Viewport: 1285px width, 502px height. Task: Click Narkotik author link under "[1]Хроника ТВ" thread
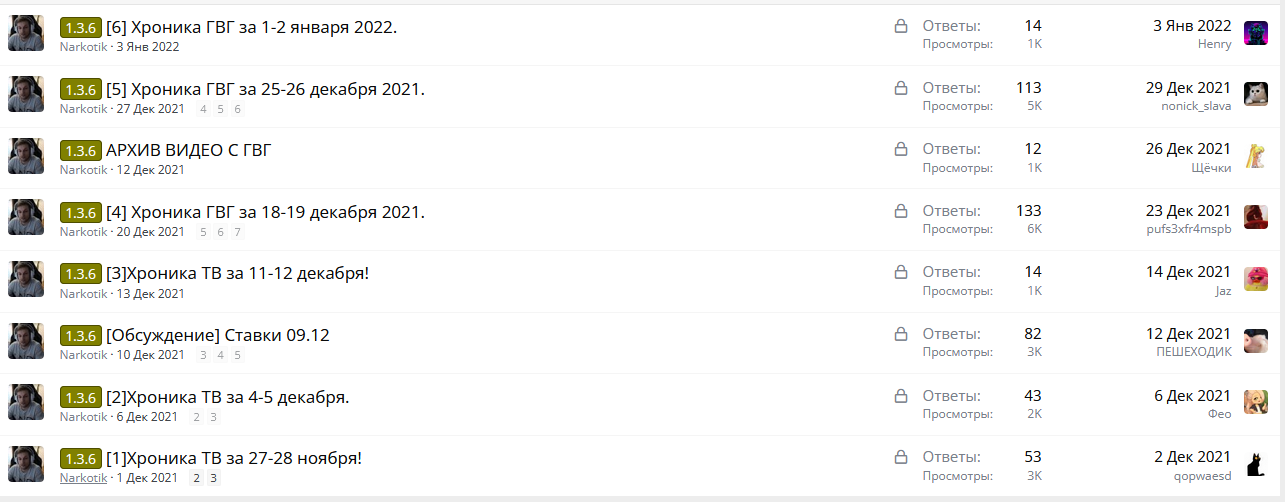pos(83,478)
